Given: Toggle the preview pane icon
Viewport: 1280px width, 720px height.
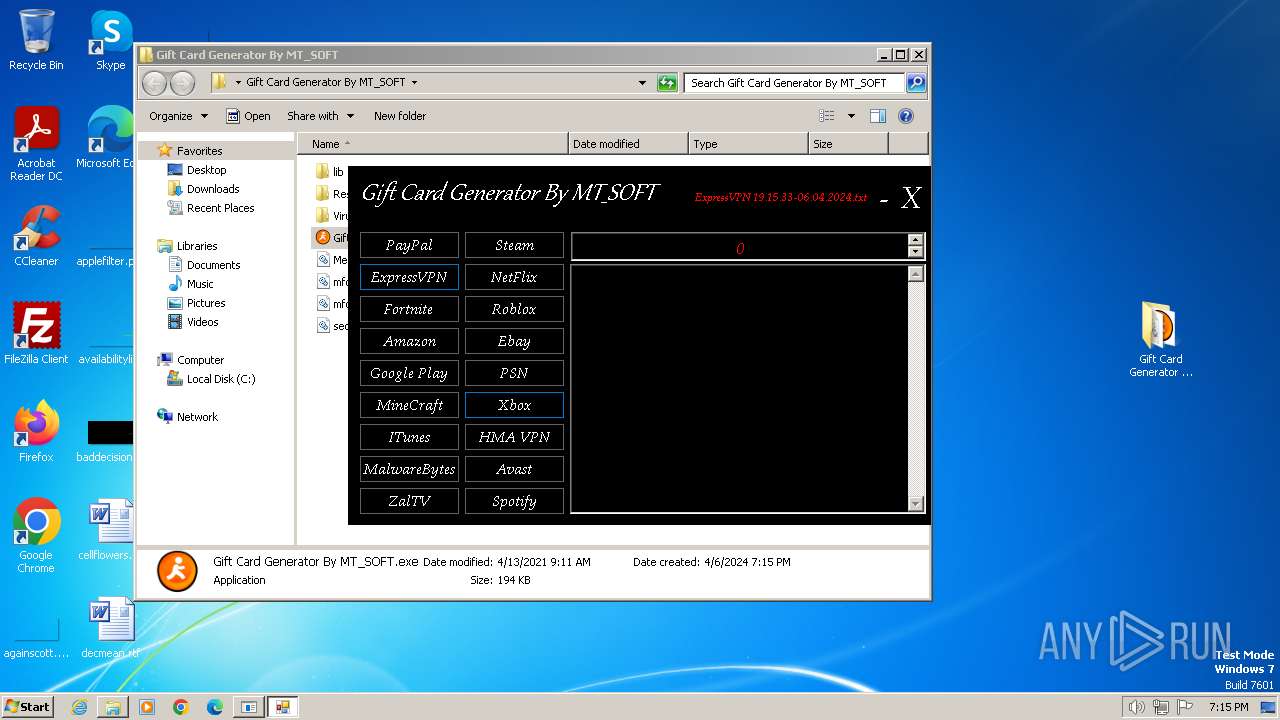Looking at the screenshot, I should coord(878,116).
